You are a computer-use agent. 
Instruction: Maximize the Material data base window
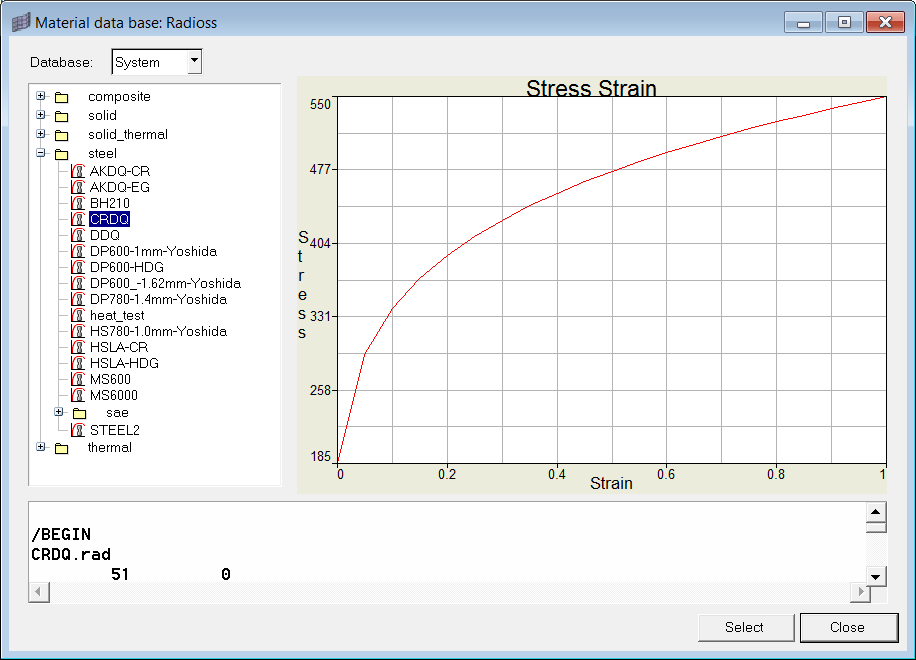[845, 22]
